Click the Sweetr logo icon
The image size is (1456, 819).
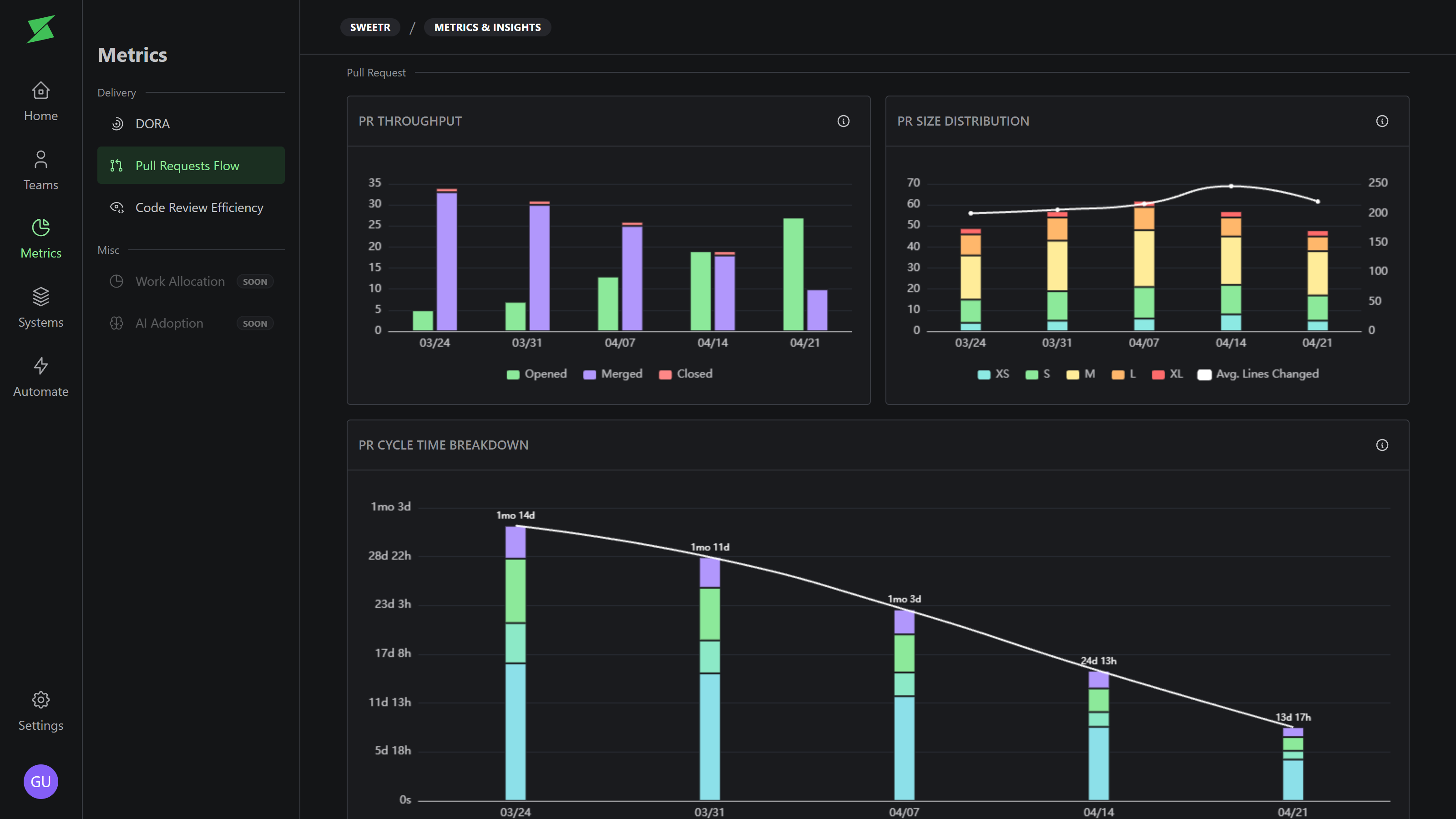pyautogui.click(x=40, y=30)
